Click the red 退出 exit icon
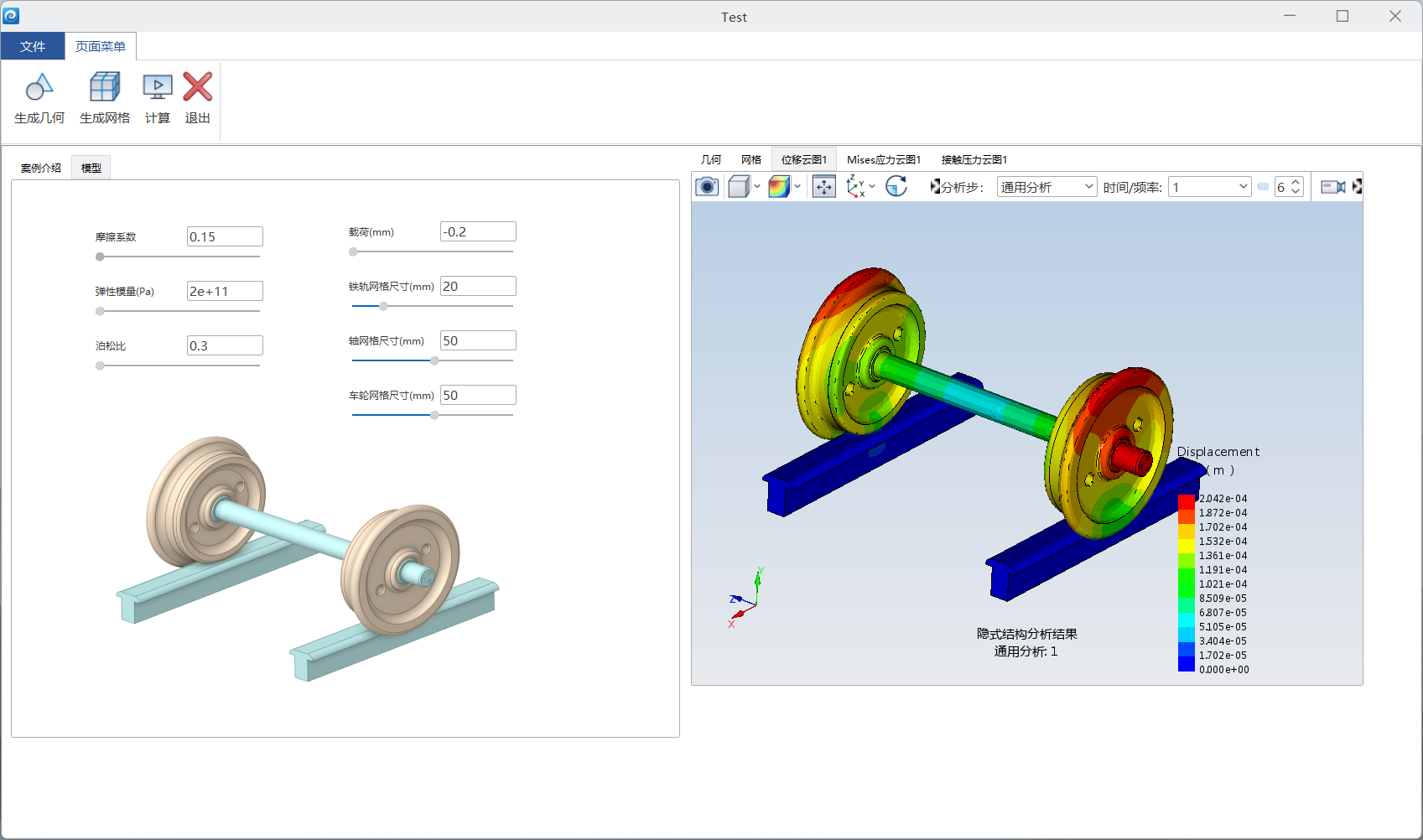 tap(198, 87)
